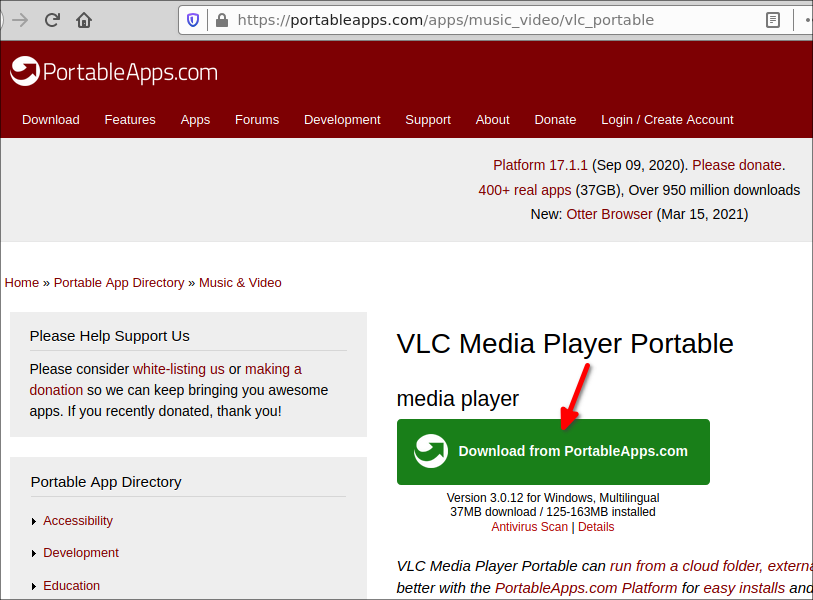Click Login / Create Account

(667, 120)
